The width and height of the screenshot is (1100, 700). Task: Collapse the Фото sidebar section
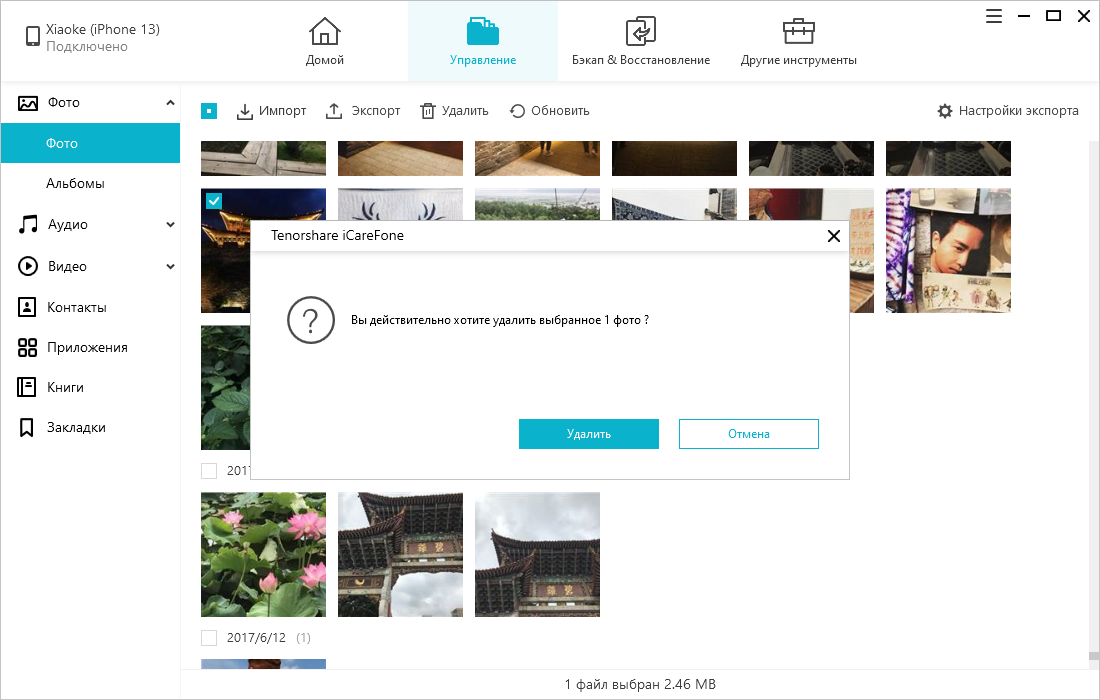coord(170,102)
